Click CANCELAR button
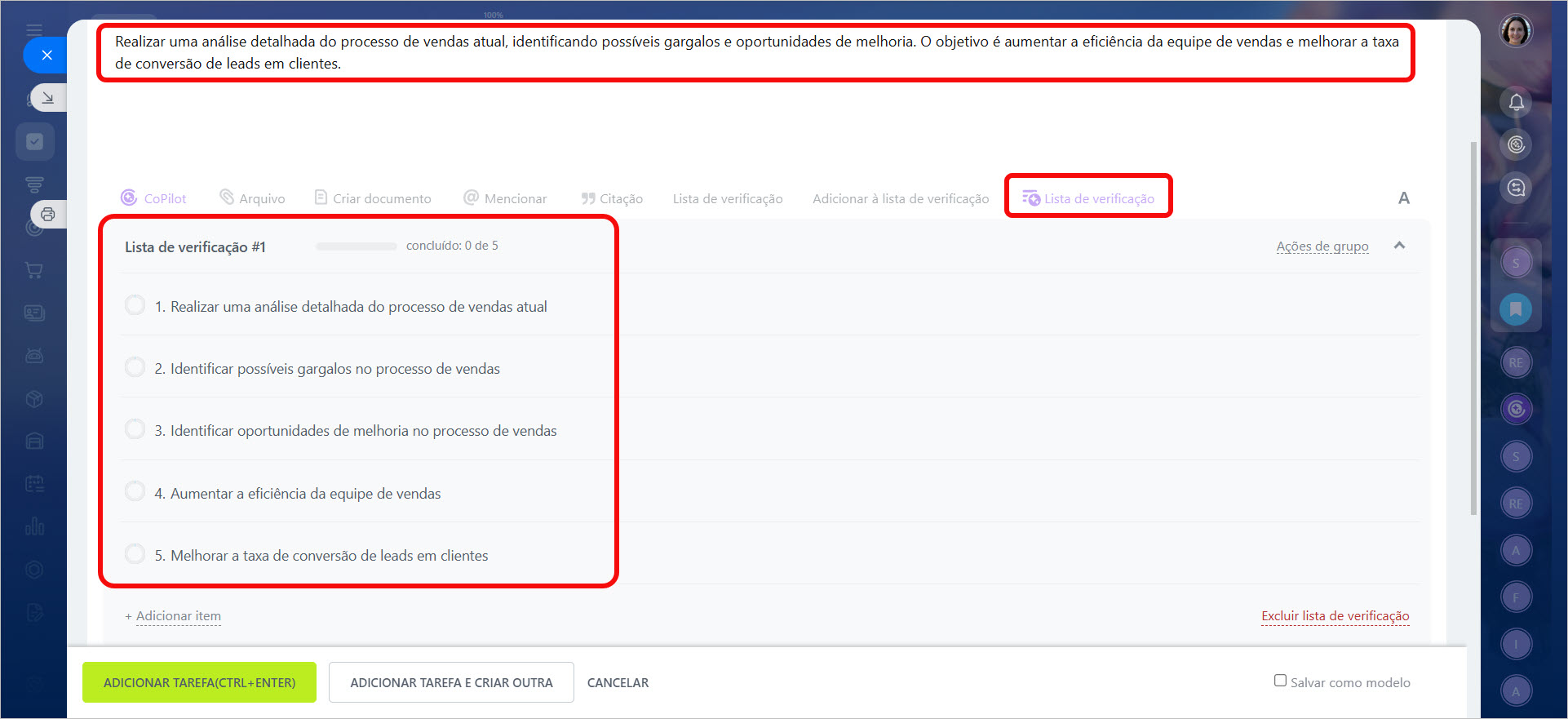Screen dimensions: 1568x719 (x=618, y=682)
